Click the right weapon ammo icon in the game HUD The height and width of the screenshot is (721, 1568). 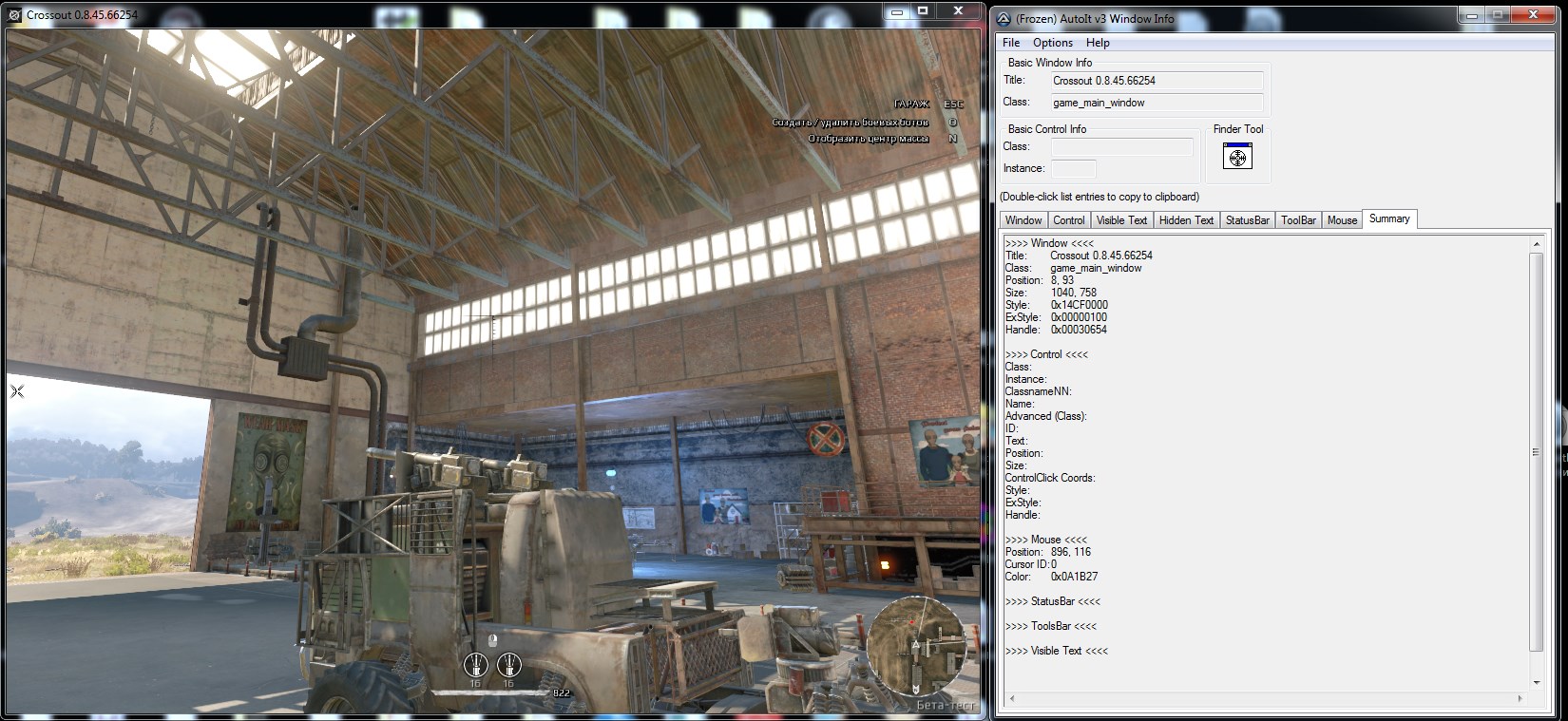[508, 664]
